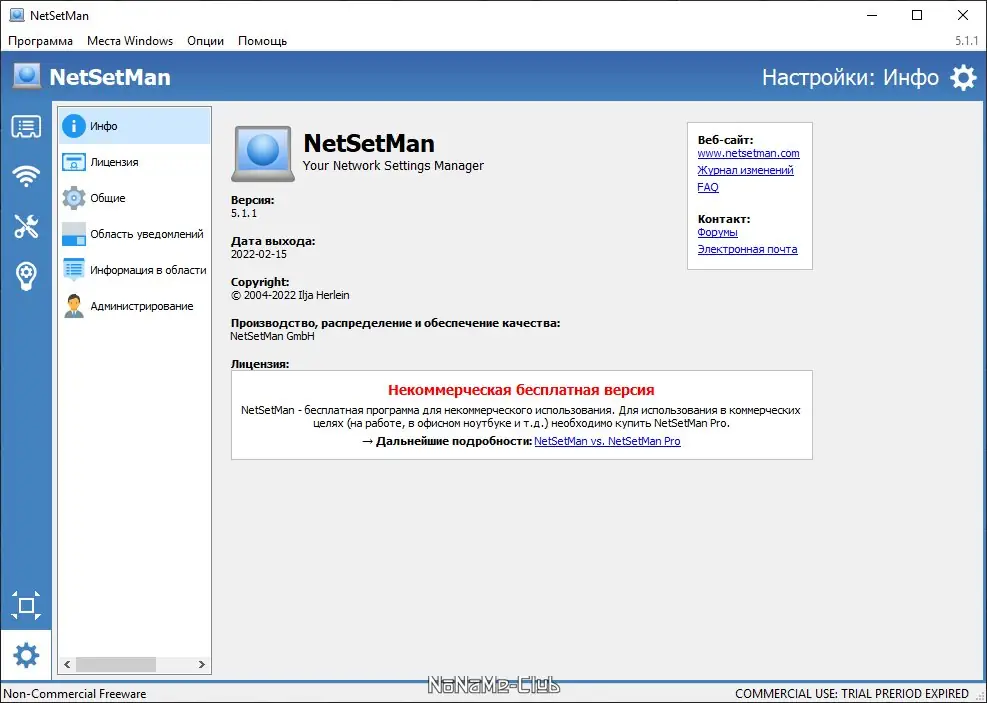Viewport: 987px width, 703px height.
Task: Click the release date 2022-02-15
Action: click(259, 254)
